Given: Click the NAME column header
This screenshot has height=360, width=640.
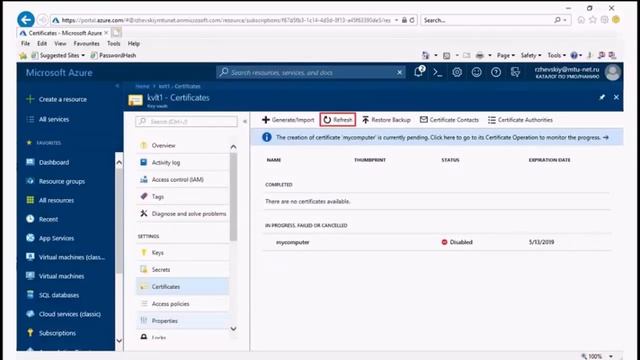Looking at the screenshot, I should (273, 160).
